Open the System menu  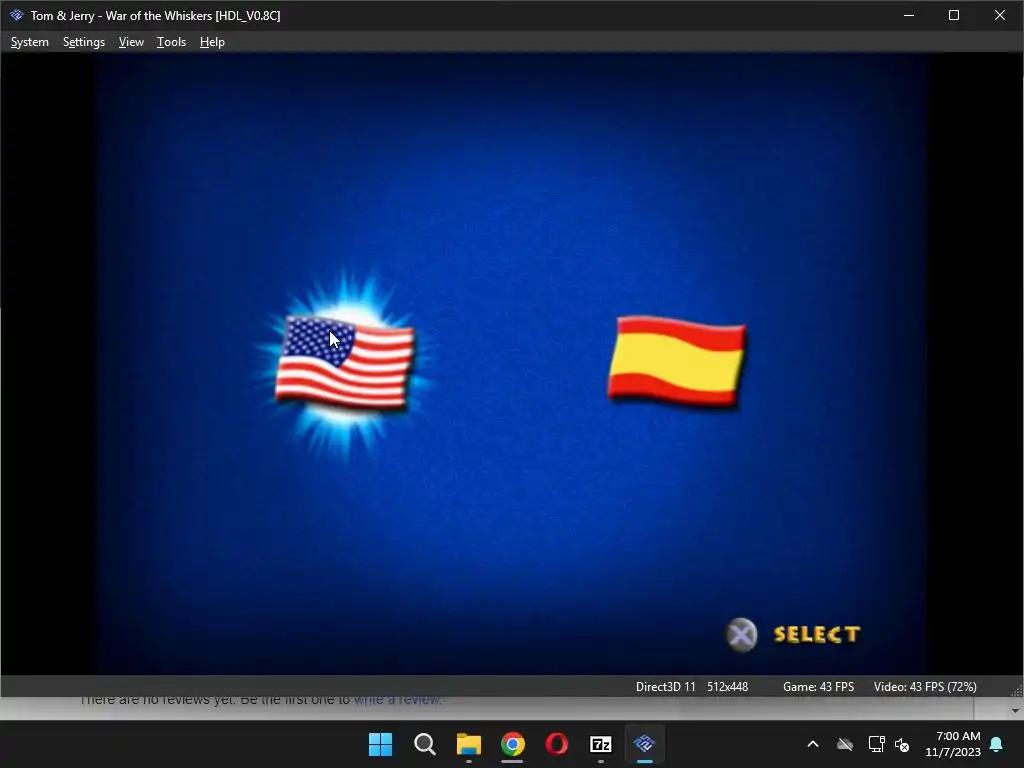29,42
